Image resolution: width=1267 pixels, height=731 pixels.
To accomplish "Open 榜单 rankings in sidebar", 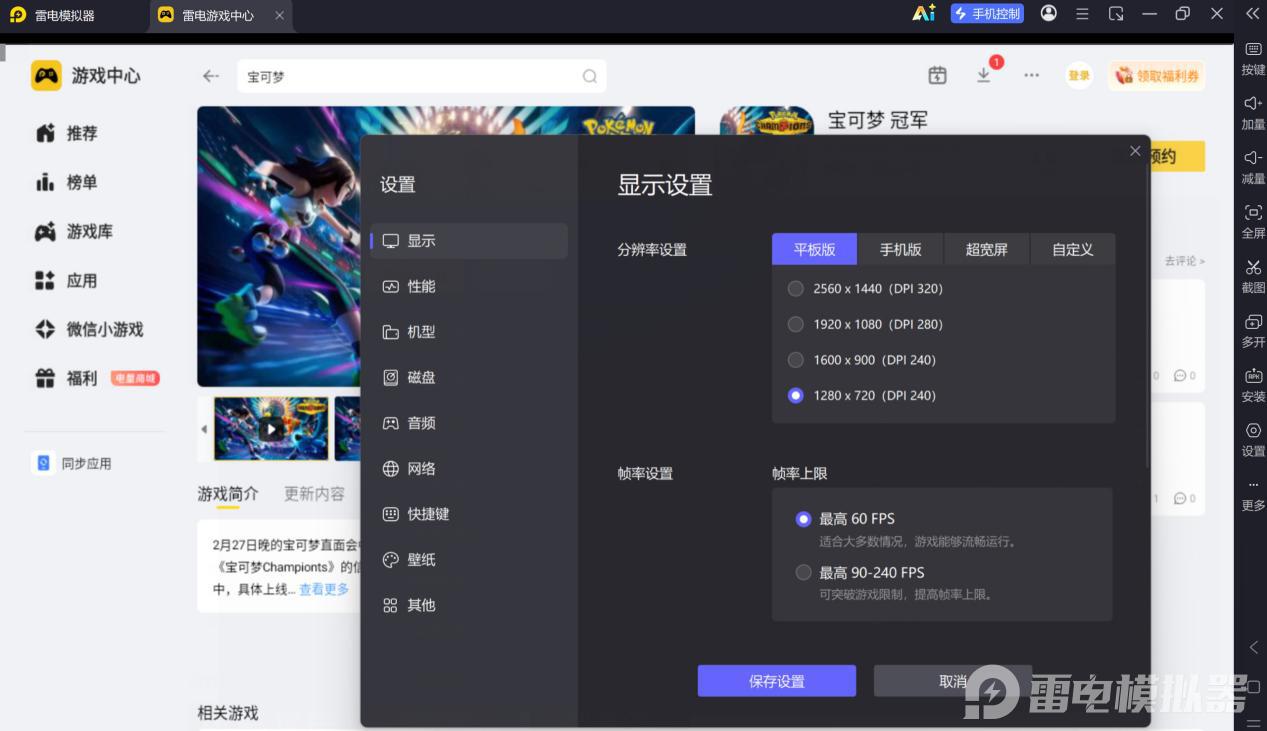I will tap(67, 182).
